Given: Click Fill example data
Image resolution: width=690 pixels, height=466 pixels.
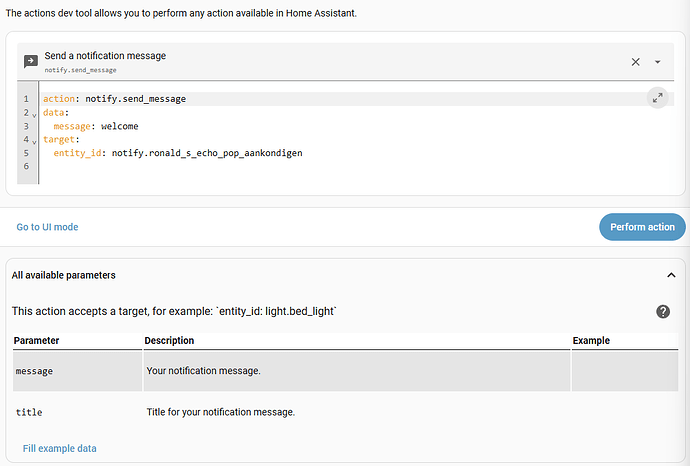Looking at the screenshot, I should coord(60,448).
